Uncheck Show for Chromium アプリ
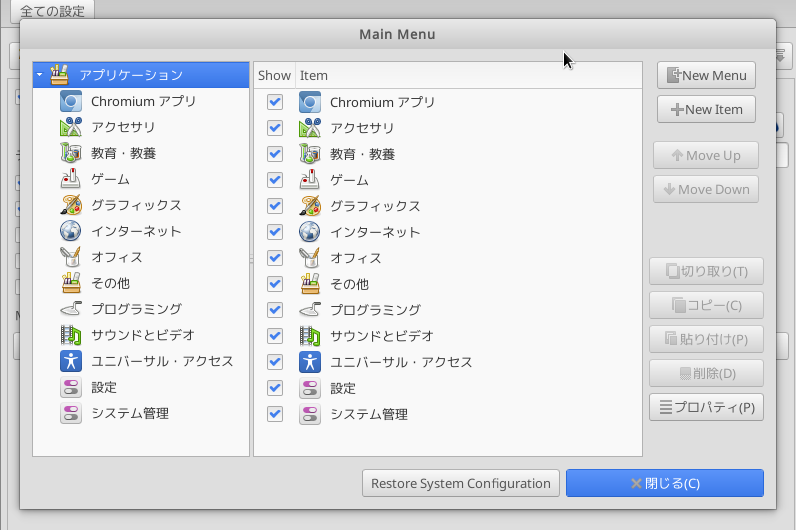Screen dimensions: 796x530 [x=275, y=102]
